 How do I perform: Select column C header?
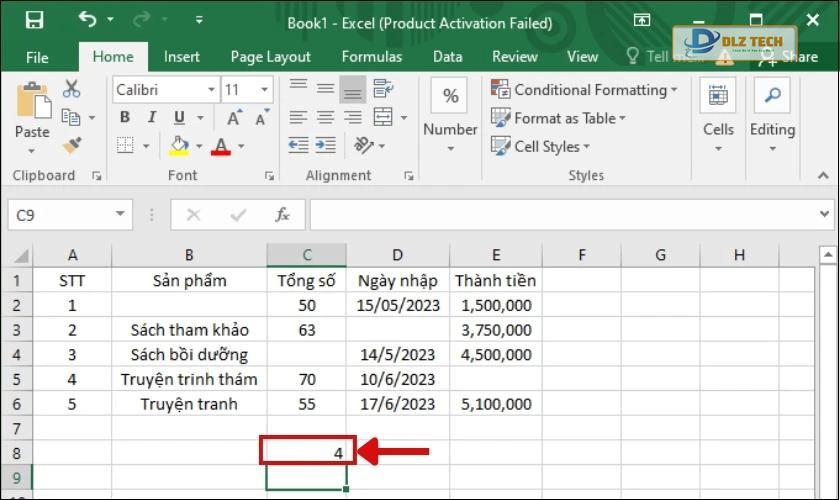(x=307, y=255)
